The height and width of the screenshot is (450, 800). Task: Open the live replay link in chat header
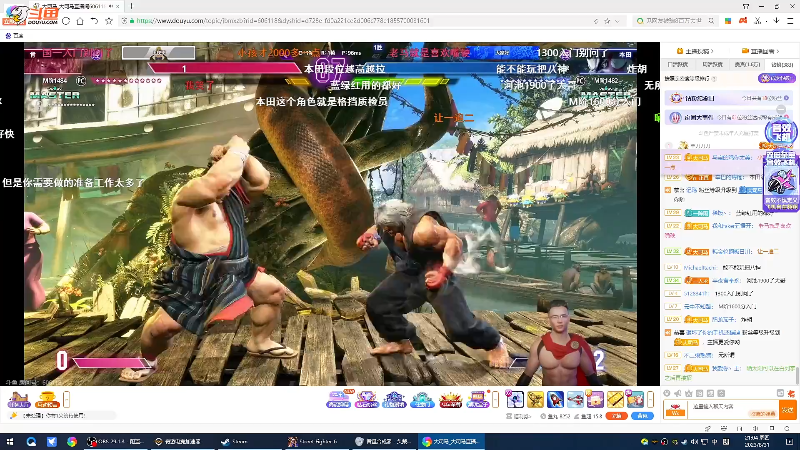pos(761,51)
